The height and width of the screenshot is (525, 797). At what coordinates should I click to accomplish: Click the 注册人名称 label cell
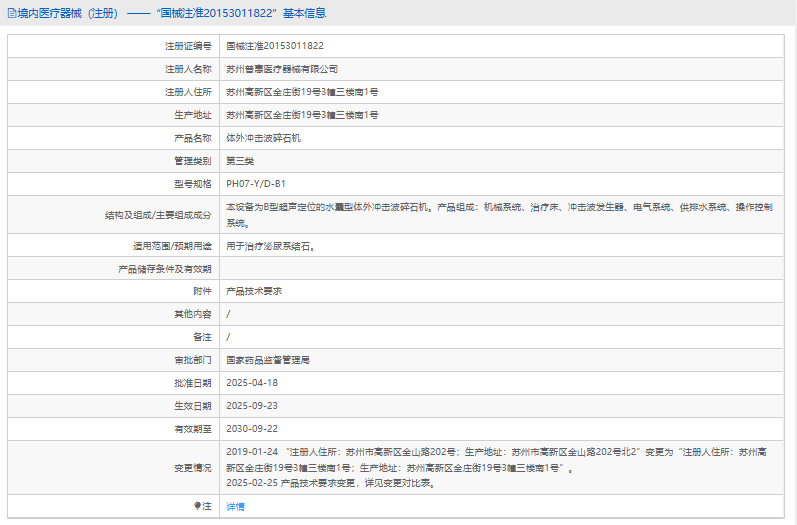tap(113, 69)
